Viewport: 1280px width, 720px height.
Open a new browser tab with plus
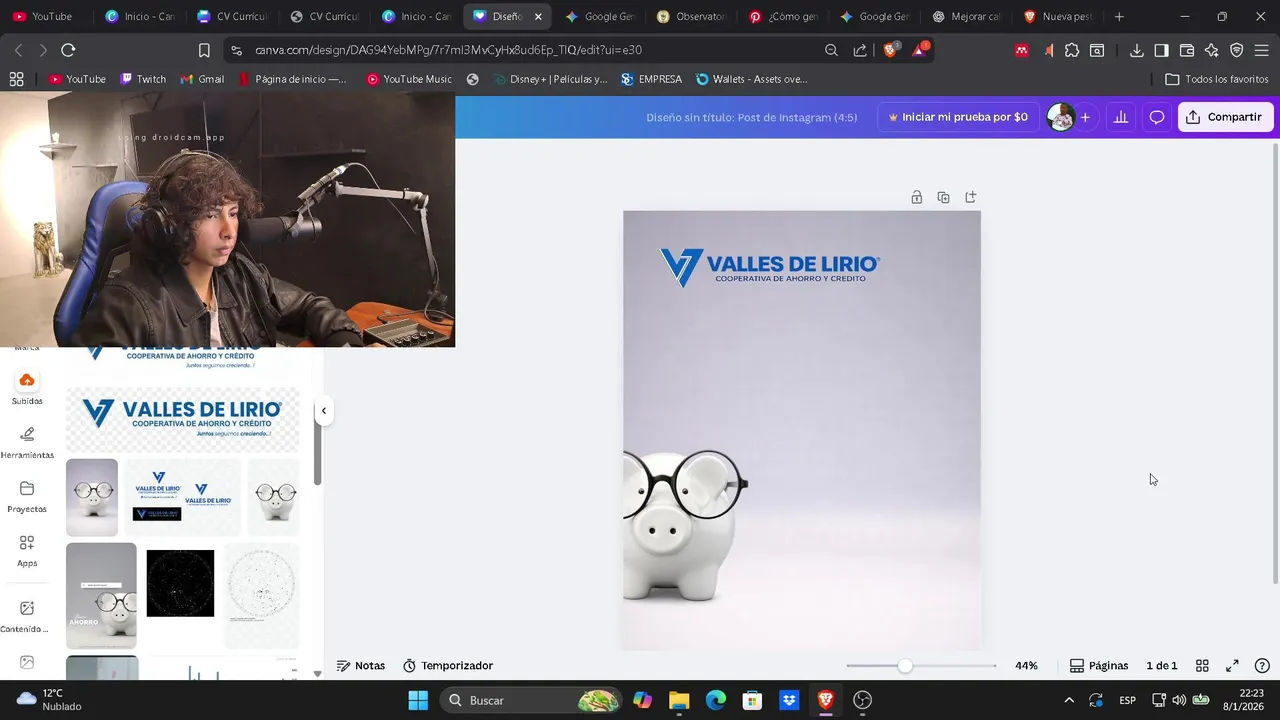point(1119,16)
